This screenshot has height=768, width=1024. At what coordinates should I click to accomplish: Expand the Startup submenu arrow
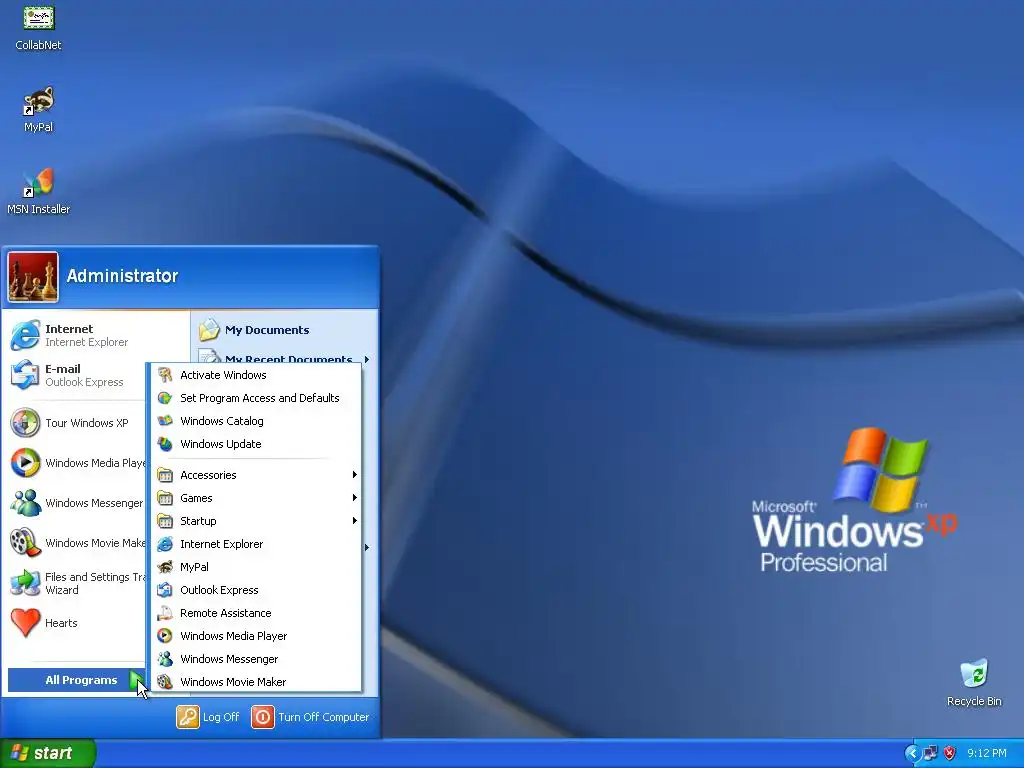[x=355, y=520]
